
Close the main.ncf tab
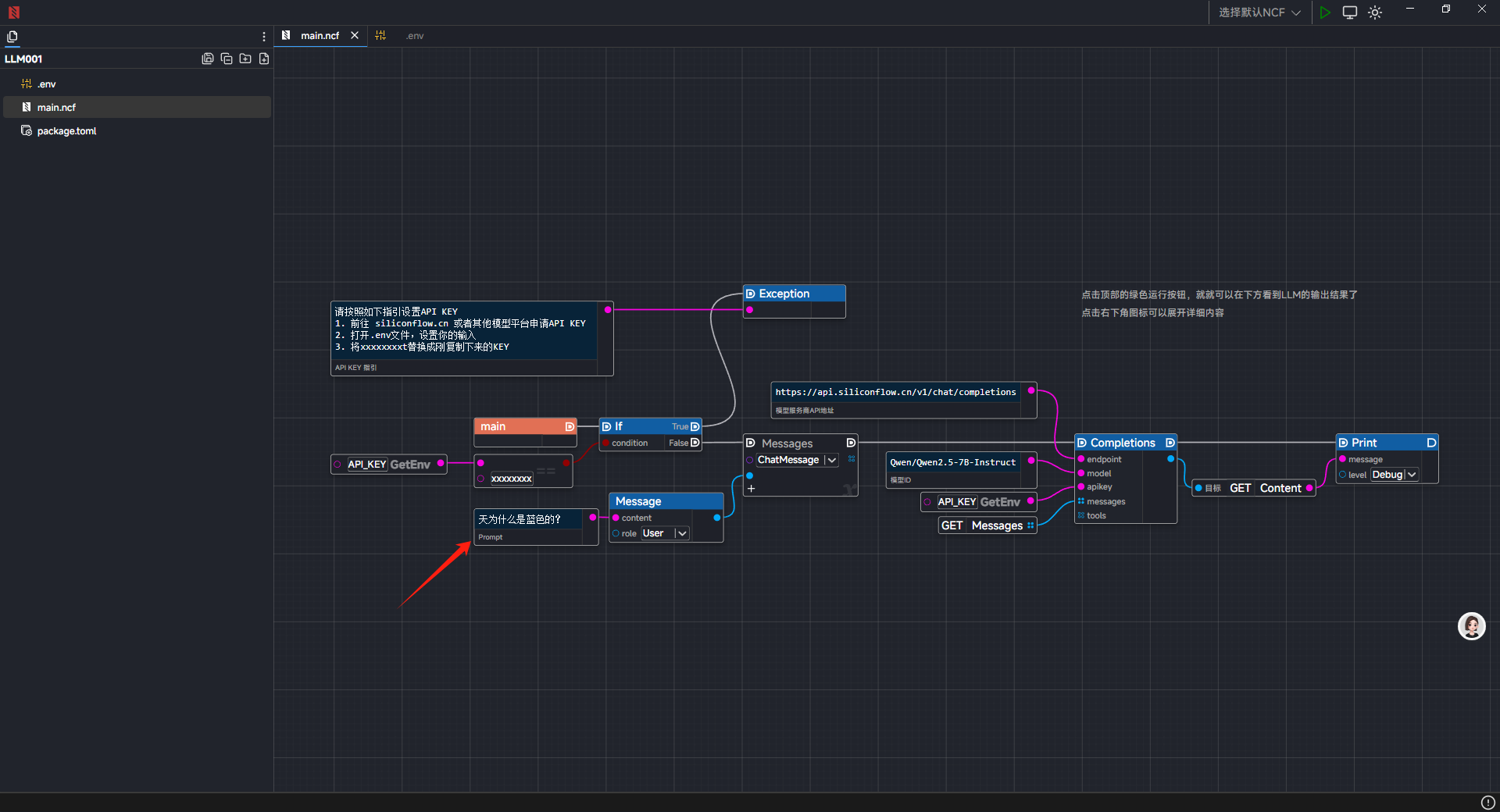[x=355, y=36]
